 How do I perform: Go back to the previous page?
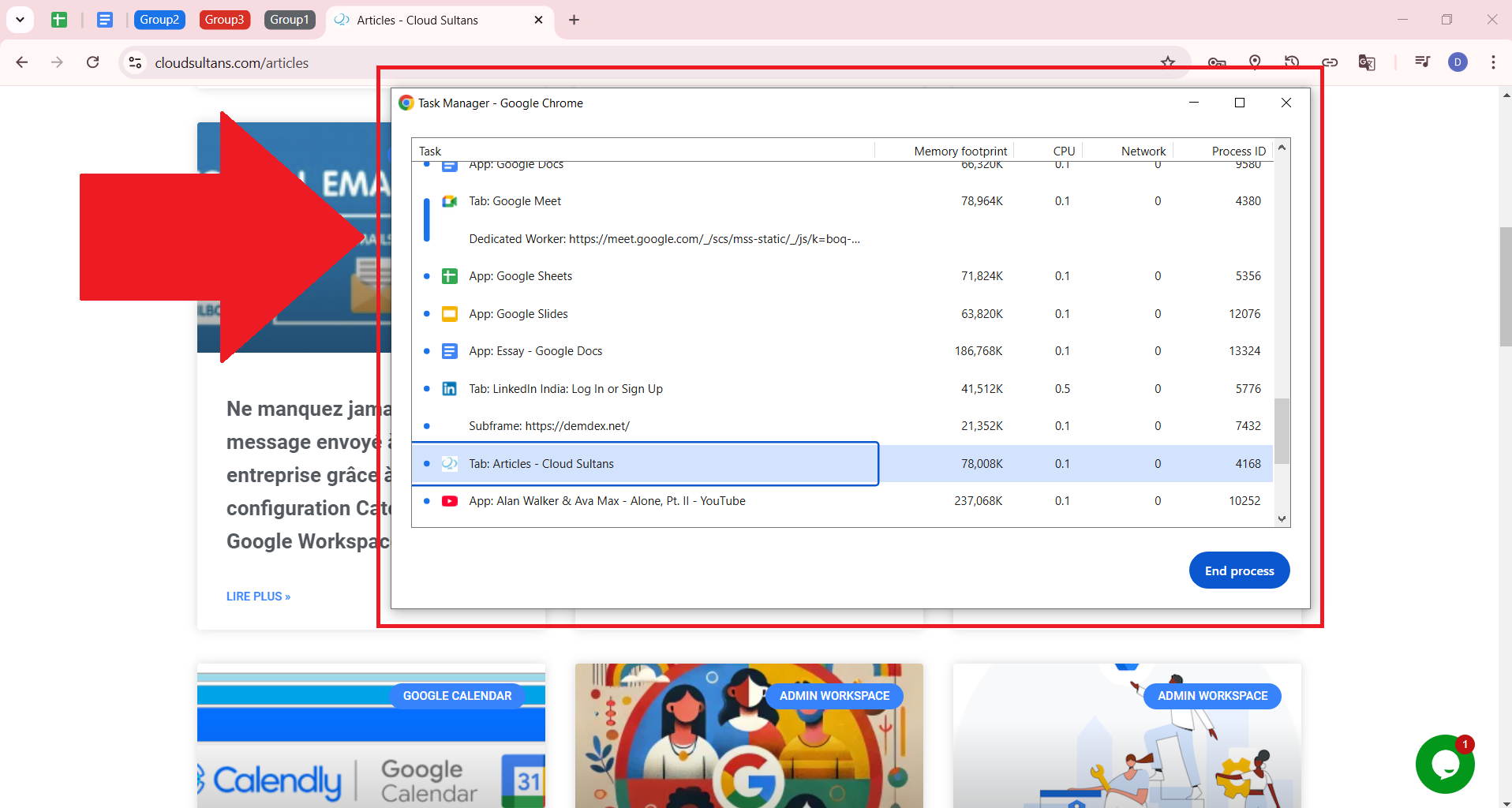click(22, 62)
